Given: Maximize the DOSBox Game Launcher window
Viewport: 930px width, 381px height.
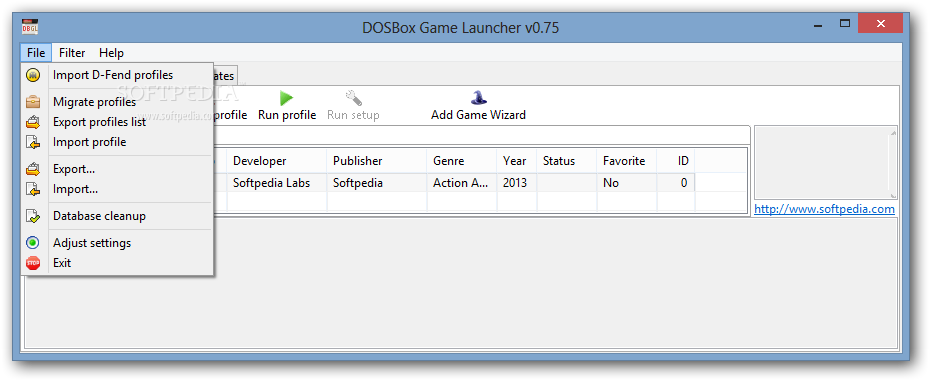Looking at the screenshot, I should (x=845, y=24).
